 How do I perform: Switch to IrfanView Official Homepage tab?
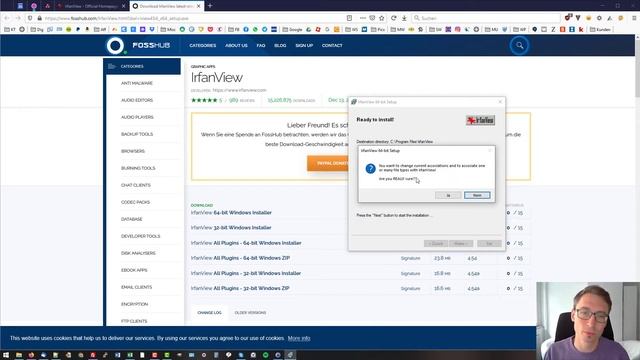pos(91,6)
